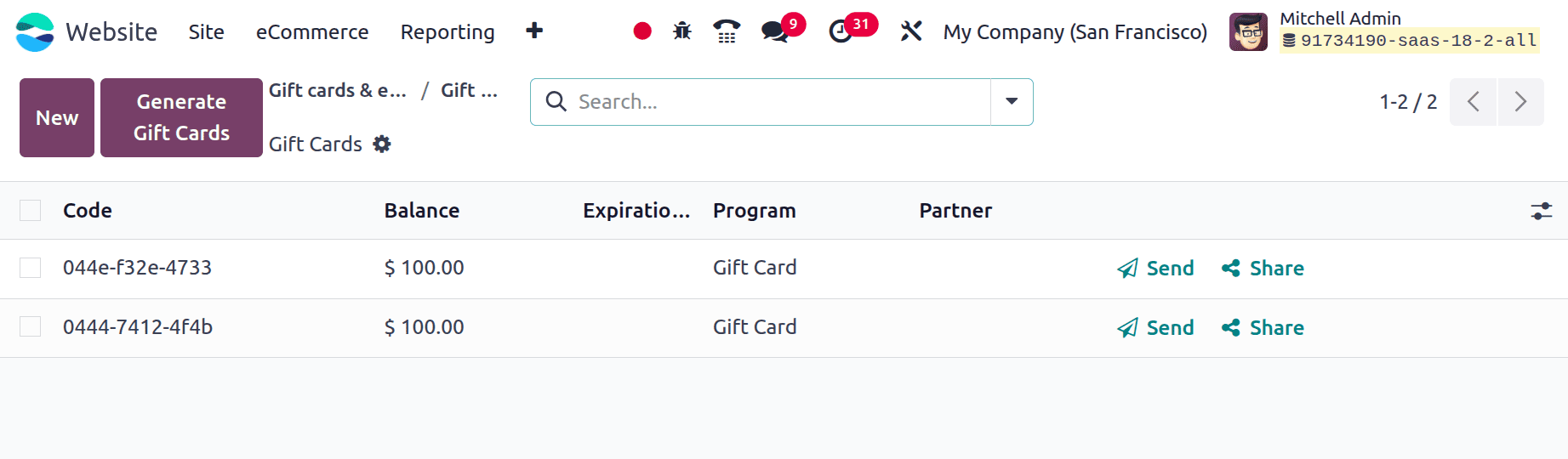Check the row for code 0444-7412-4f4b
Screen dimensions: 1568x459
click(31, 327)
